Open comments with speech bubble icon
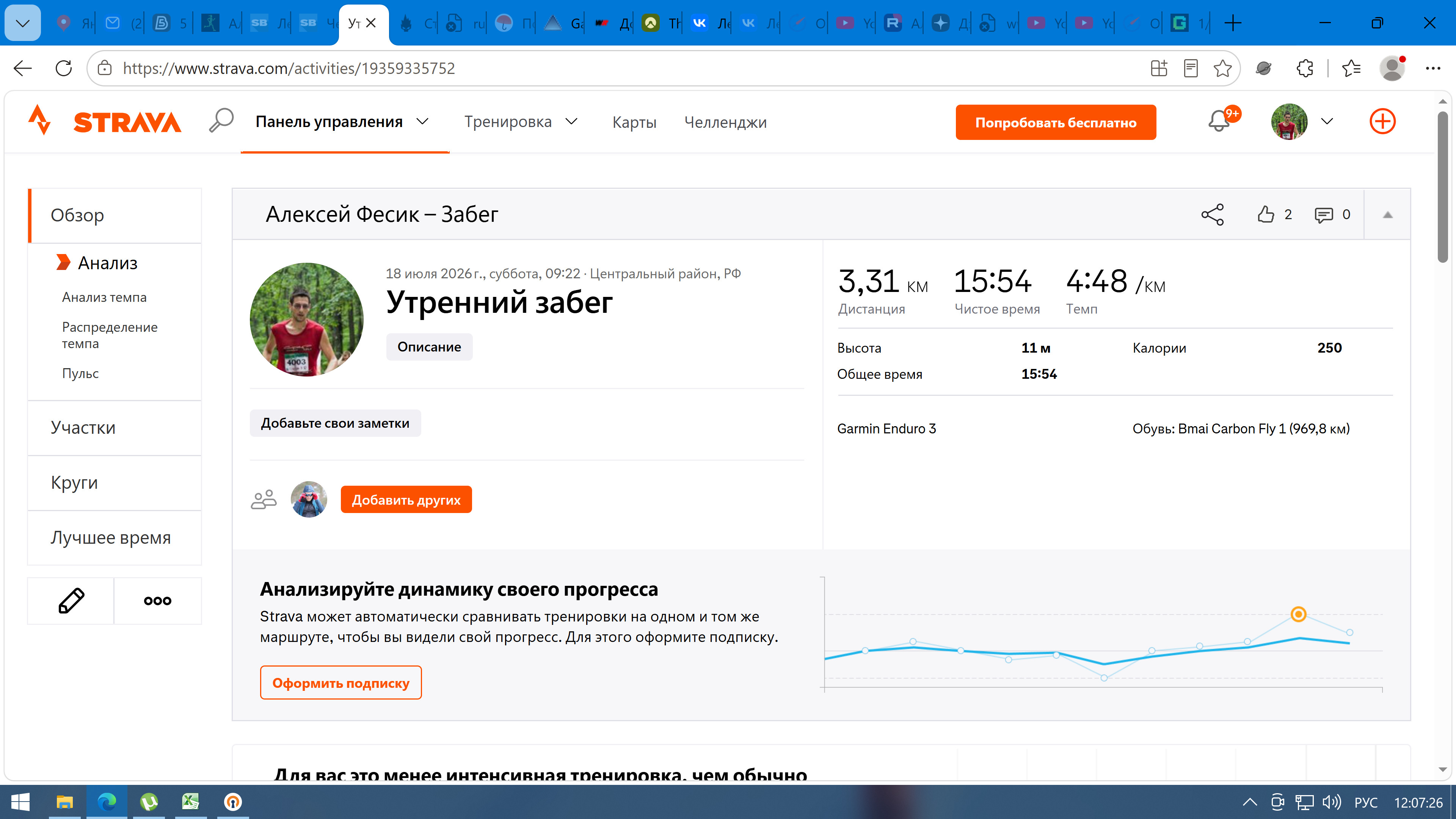 pyautogui.click(x=1323, y=215)
